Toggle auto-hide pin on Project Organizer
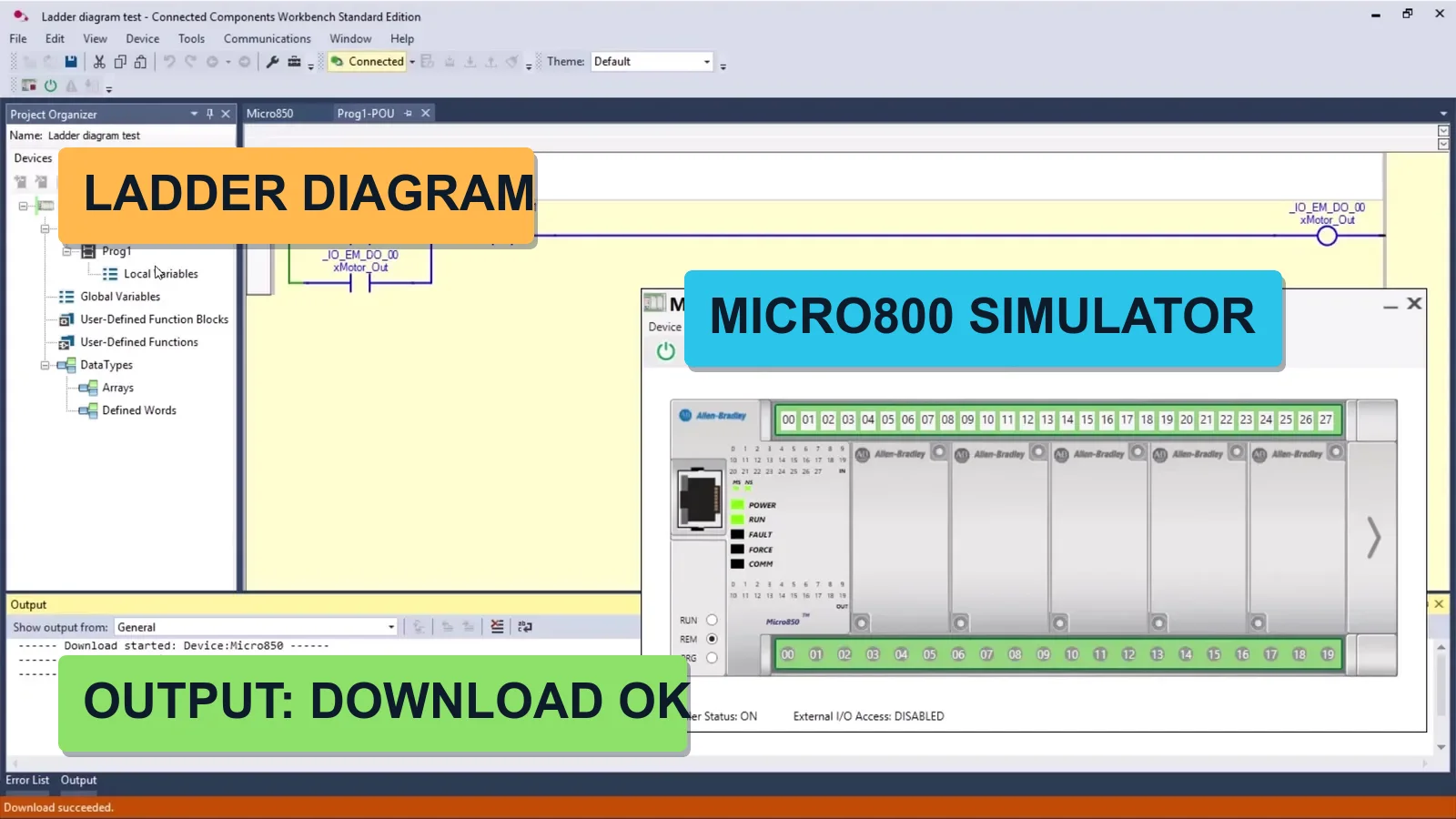Screen dimensions: 1456x819 point(209,114)
